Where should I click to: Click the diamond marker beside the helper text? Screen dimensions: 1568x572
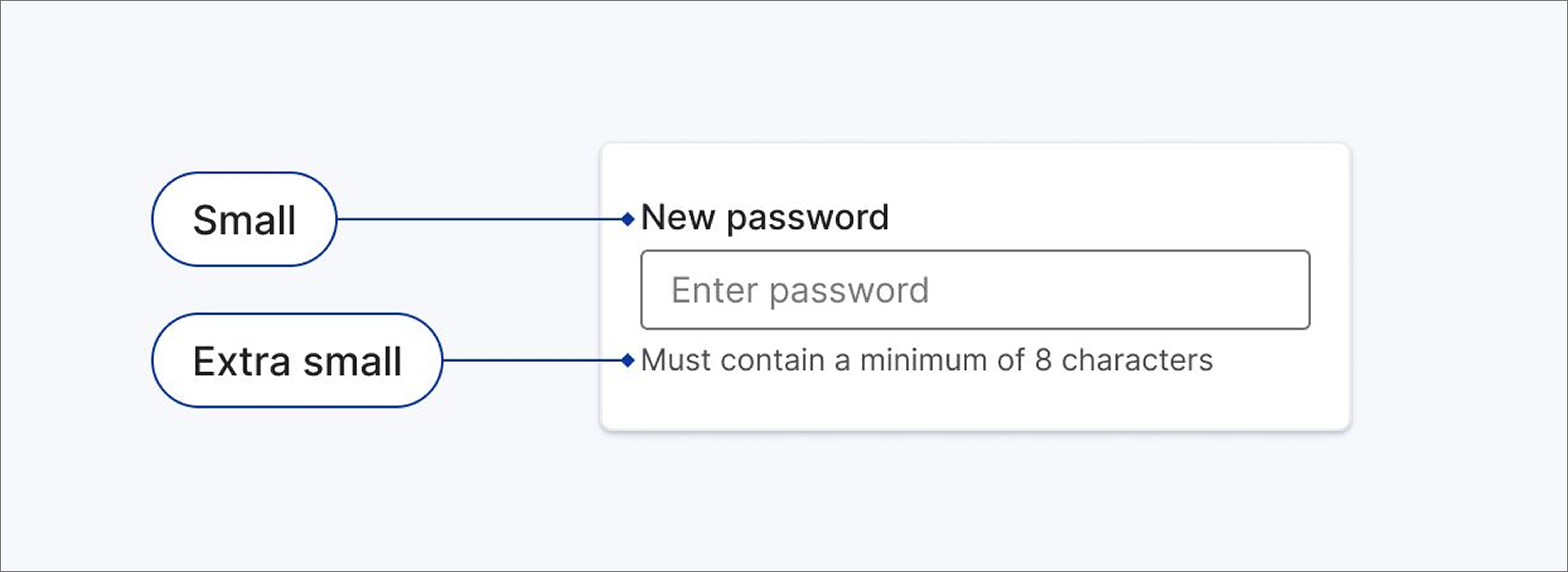[628, 360]
